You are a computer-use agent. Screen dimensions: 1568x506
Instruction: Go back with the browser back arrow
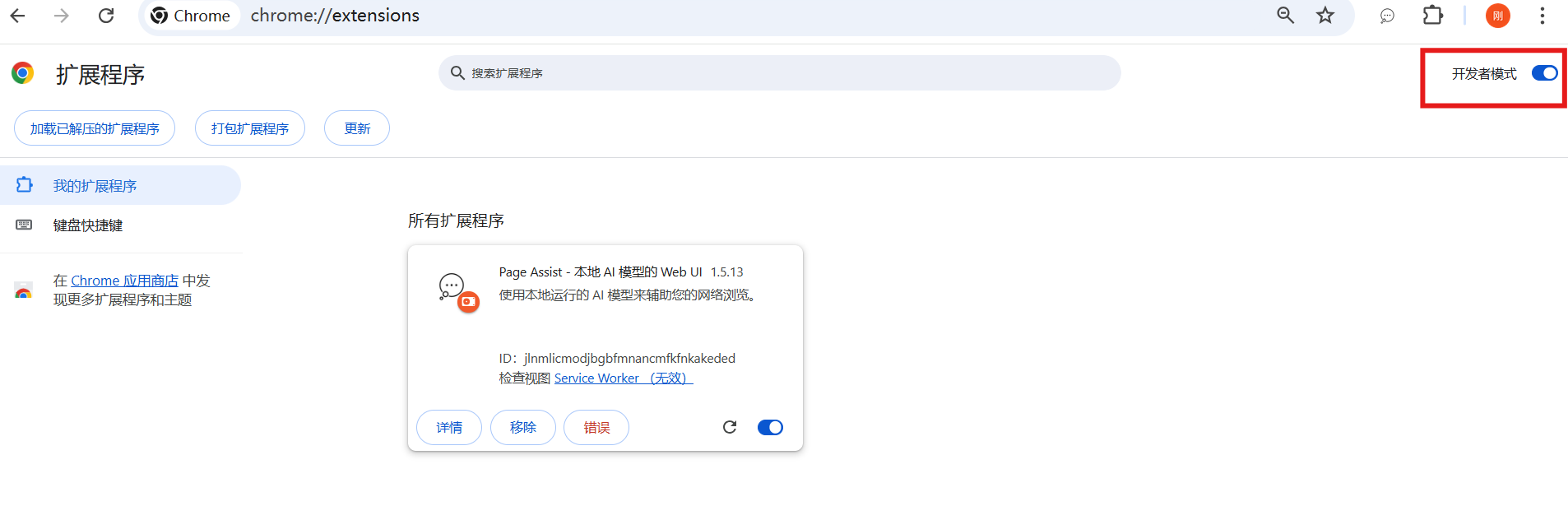click(x=17, y=16)
